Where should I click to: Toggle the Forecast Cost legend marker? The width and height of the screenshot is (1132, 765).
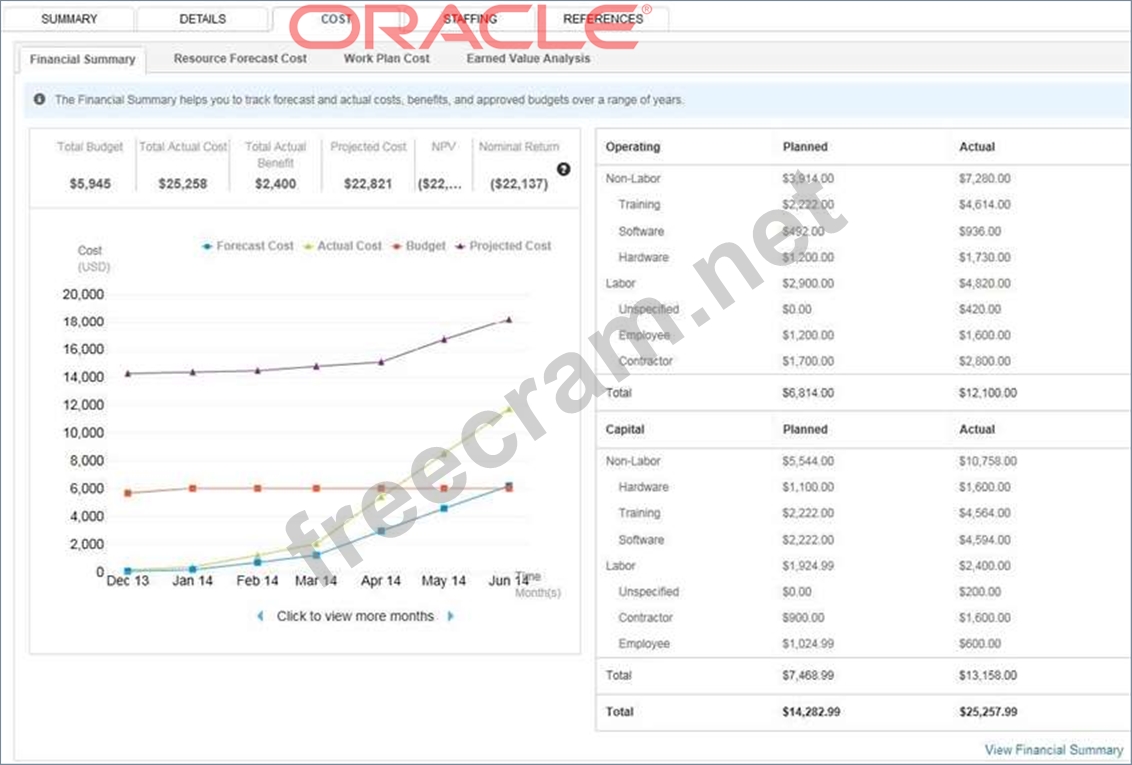207,246
